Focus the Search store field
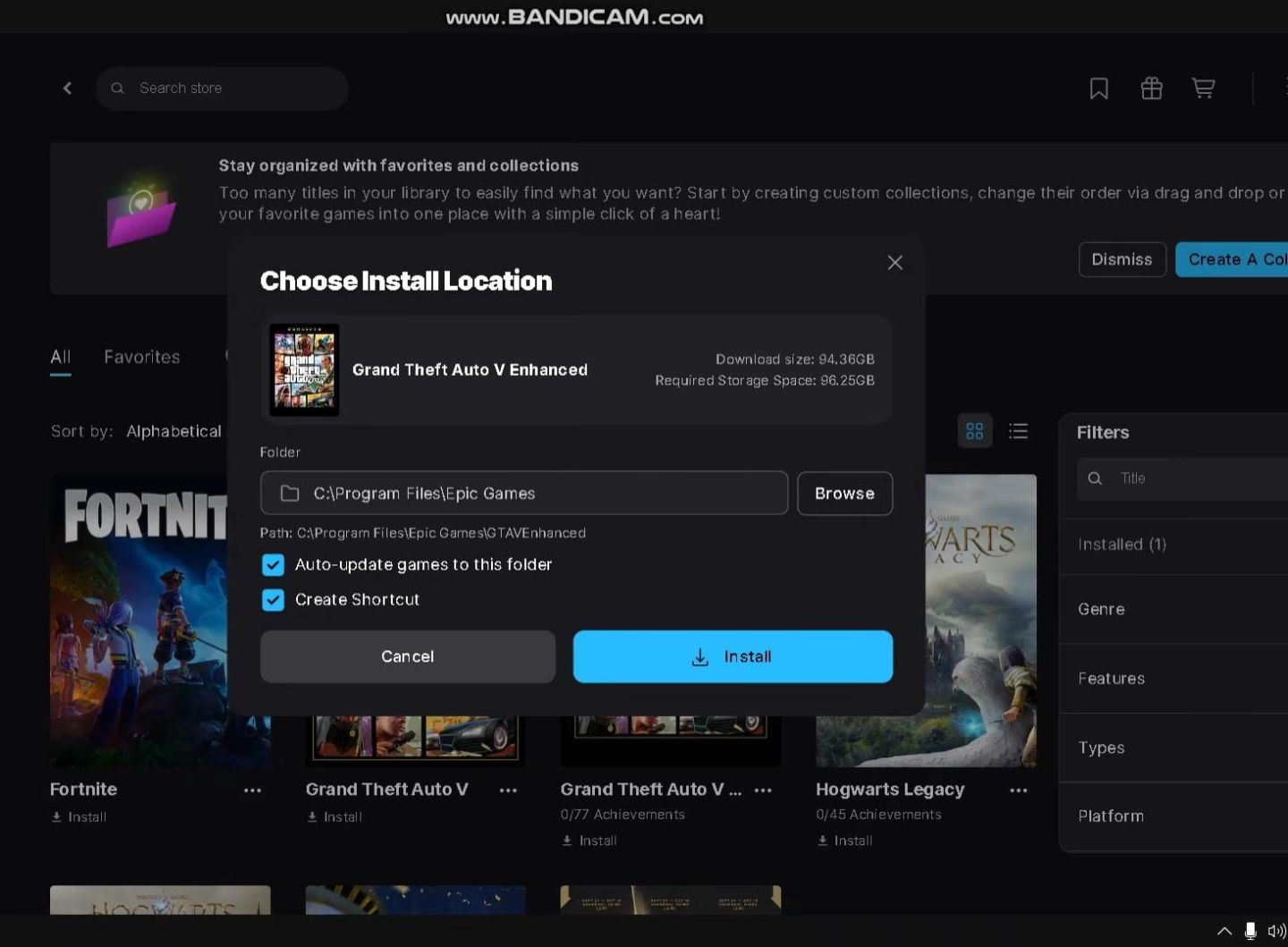Image resolution: width=1288 pixels, height=947 pixels. point(223,88)
